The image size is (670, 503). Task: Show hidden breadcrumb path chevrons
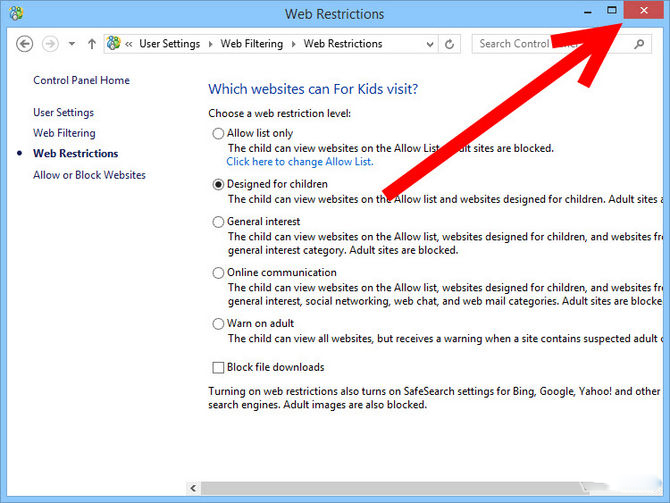(x=129, y=44)
